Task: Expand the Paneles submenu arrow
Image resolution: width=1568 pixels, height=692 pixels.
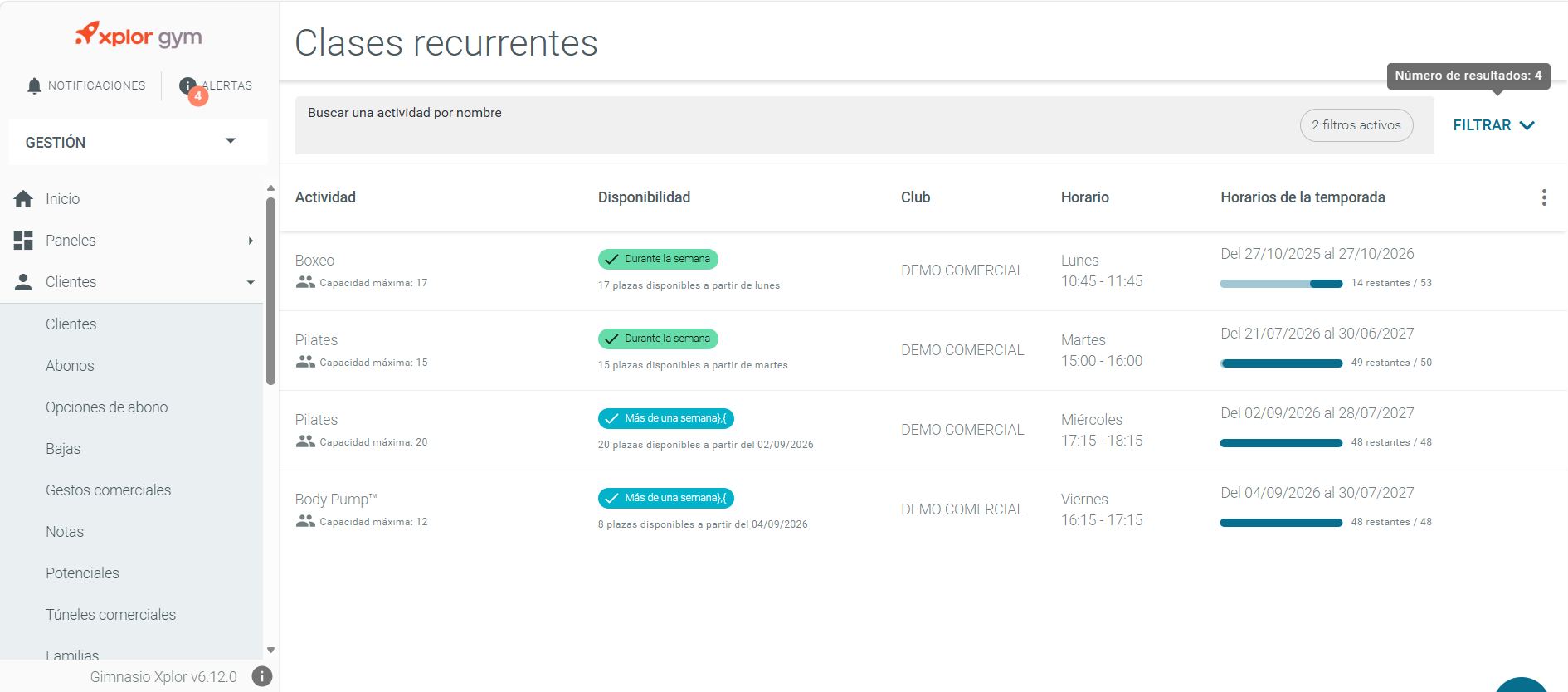Action: click(x=251, y=241)
